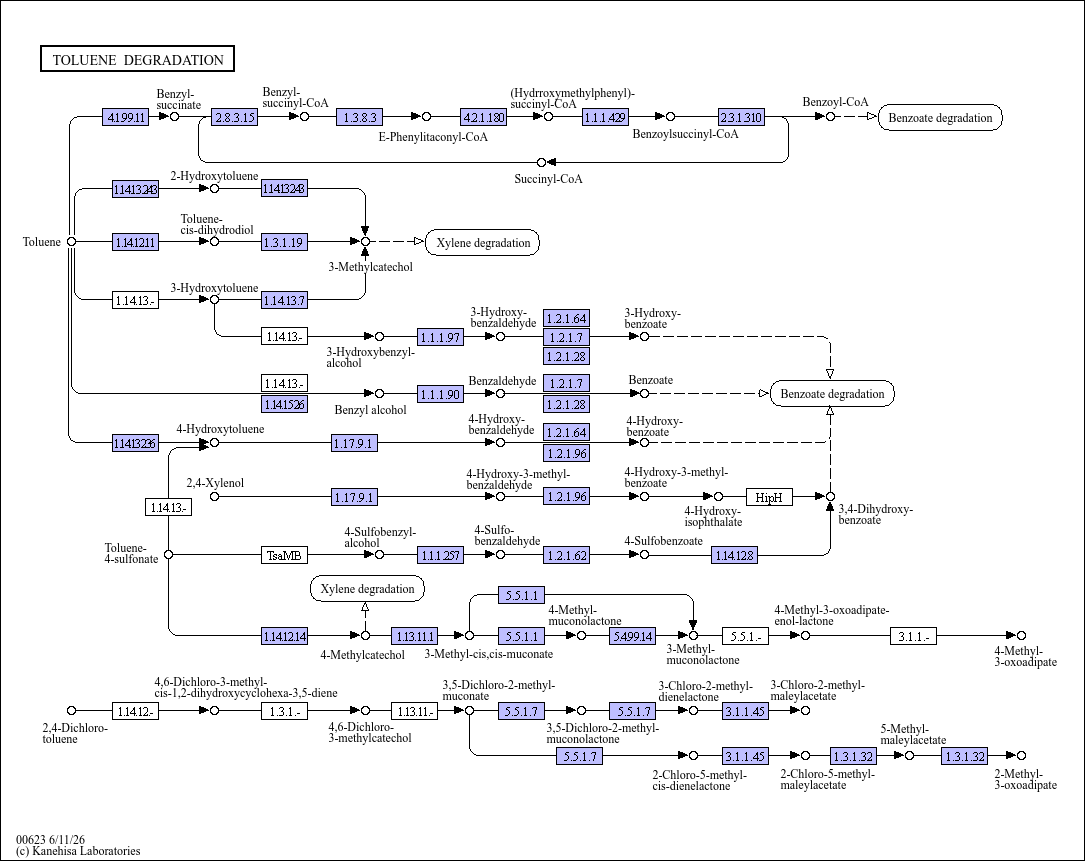Viewport: 1085px width, 861px height.
Task: Click the 3,4-Dihydroxybenzoate compound circle
Action: pos(830,496)
